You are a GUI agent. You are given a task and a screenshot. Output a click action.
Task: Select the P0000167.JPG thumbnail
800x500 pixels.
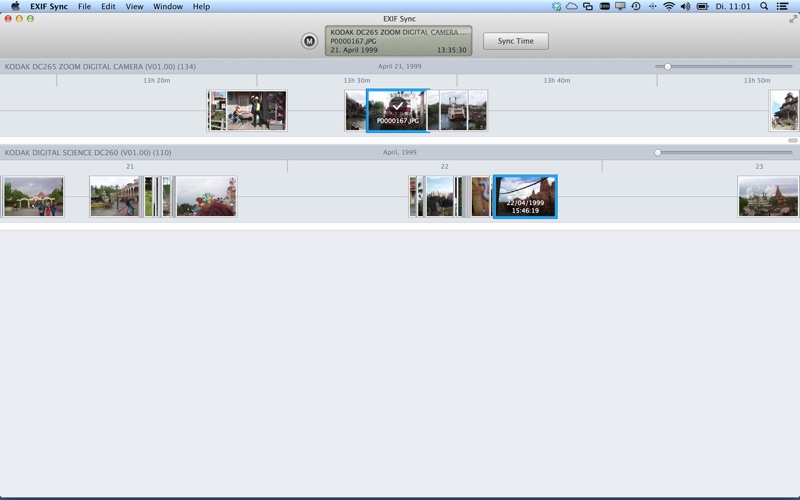[397, 111]
